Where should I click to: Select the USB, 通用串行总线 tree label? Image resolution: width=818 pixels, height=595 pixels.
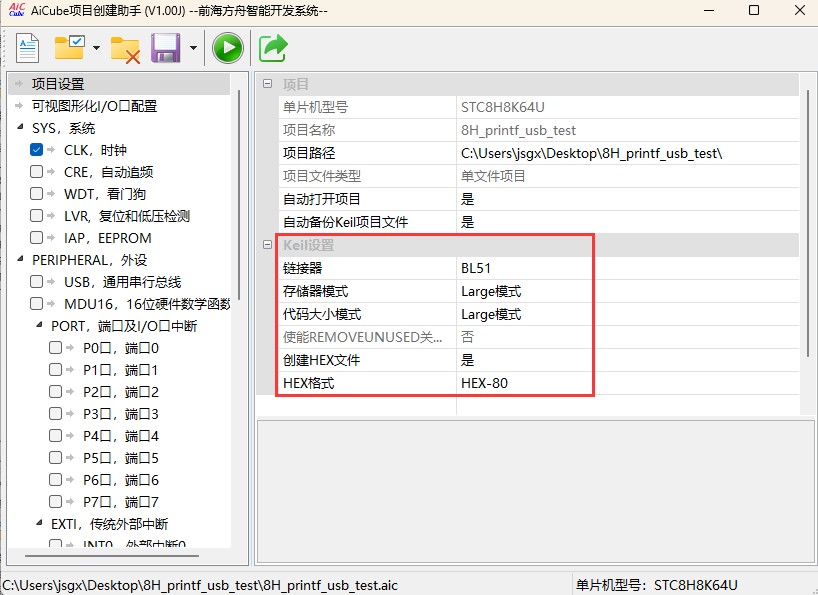[x=123, y=282]
